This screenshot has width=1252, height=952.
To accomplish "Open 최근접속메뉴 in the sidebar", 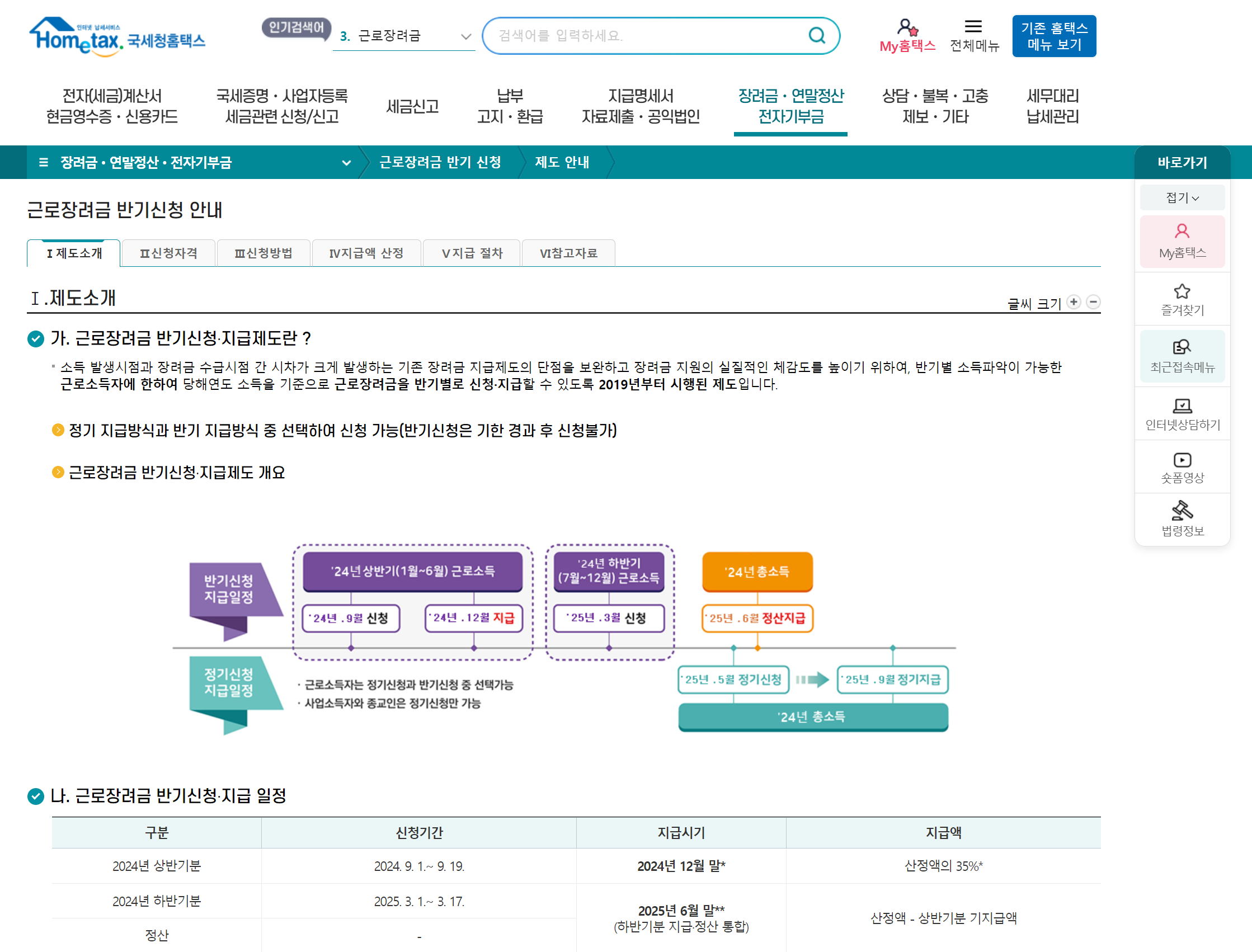I will 1182,355.
